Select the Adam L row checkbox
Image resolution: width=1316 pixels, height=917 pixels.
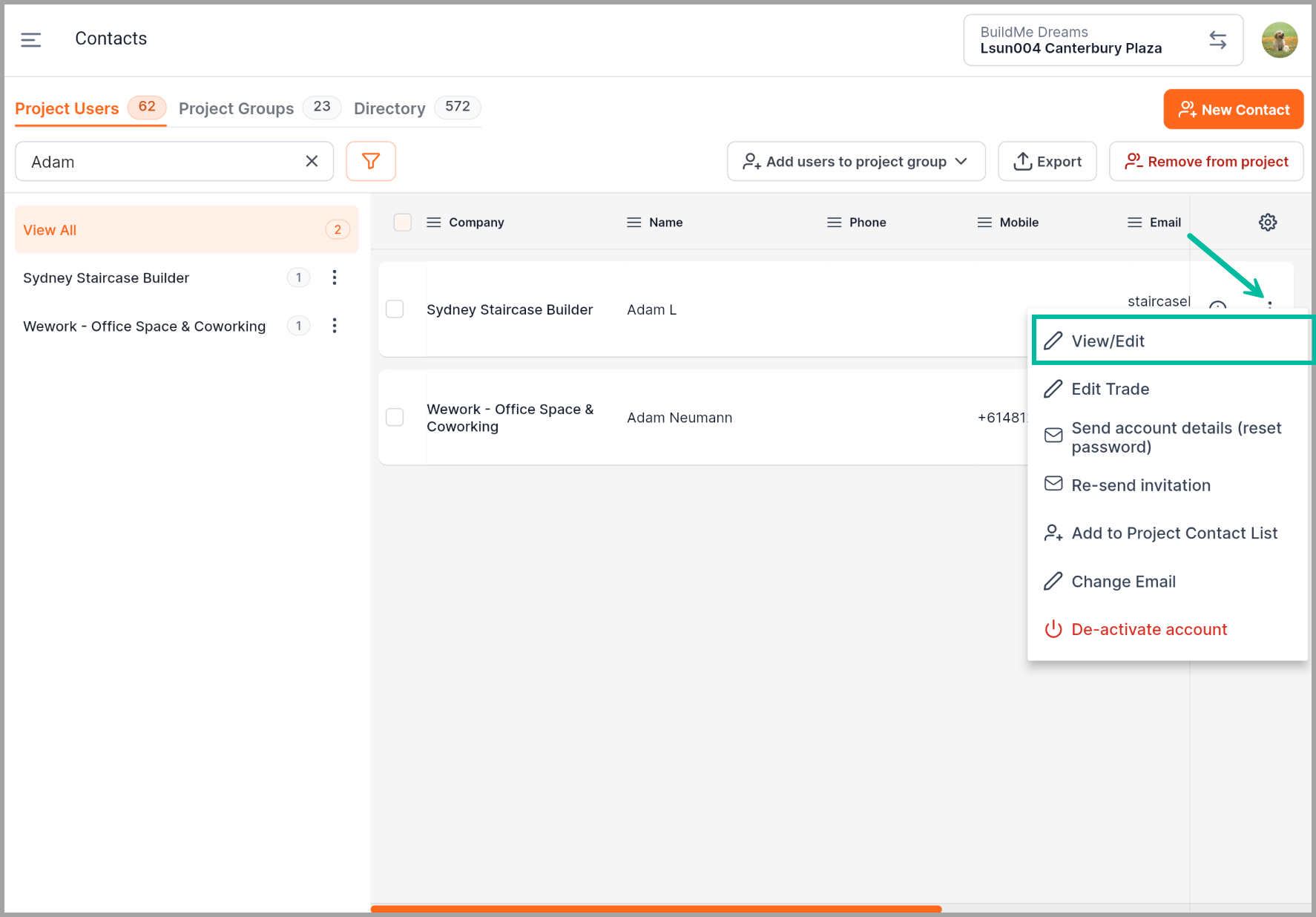[x=395, y=309]
